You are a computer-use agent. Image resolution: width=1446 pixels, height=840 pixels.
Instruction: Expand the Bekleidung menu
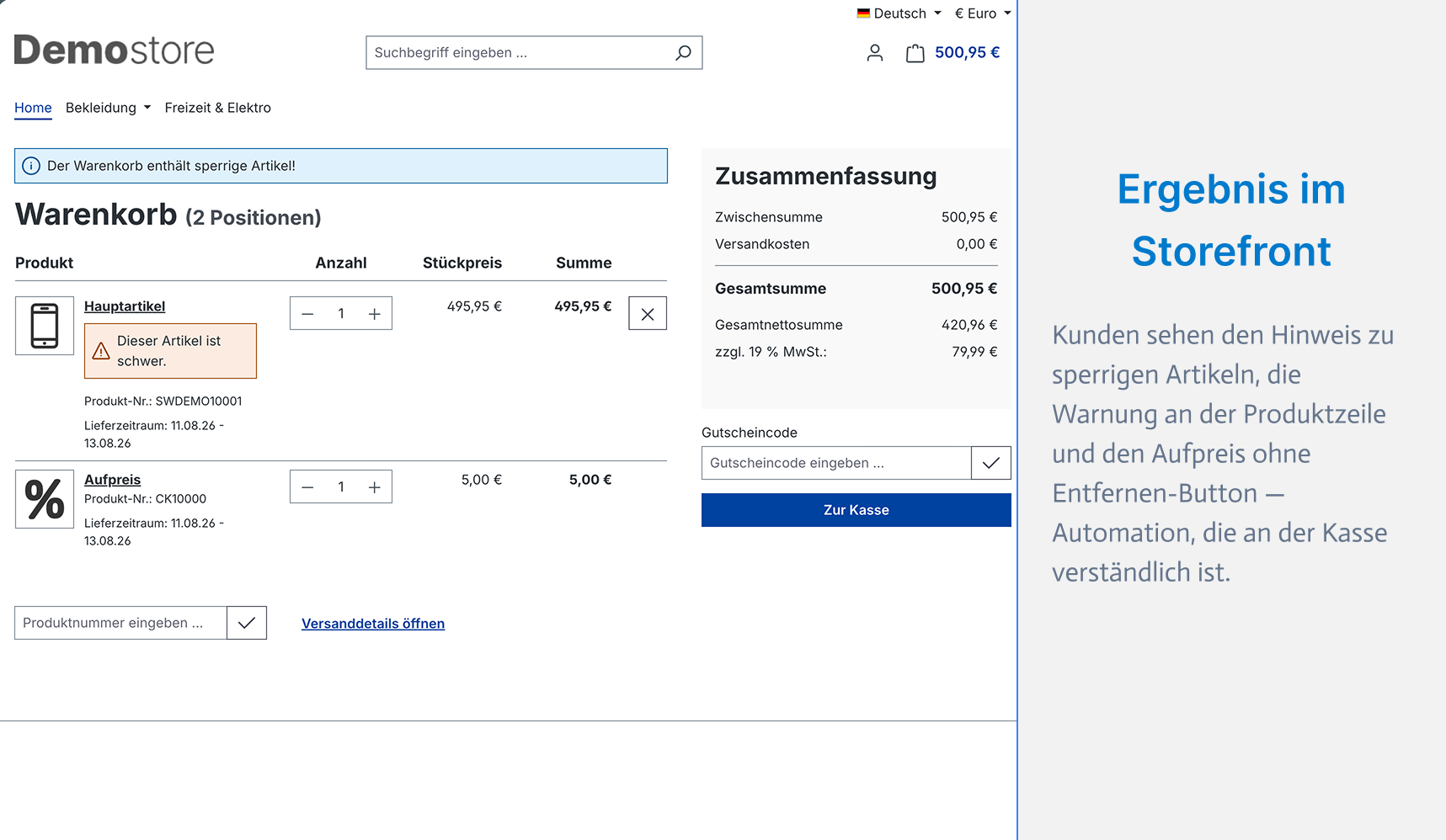pyautogui.click(x=108, y=108)
